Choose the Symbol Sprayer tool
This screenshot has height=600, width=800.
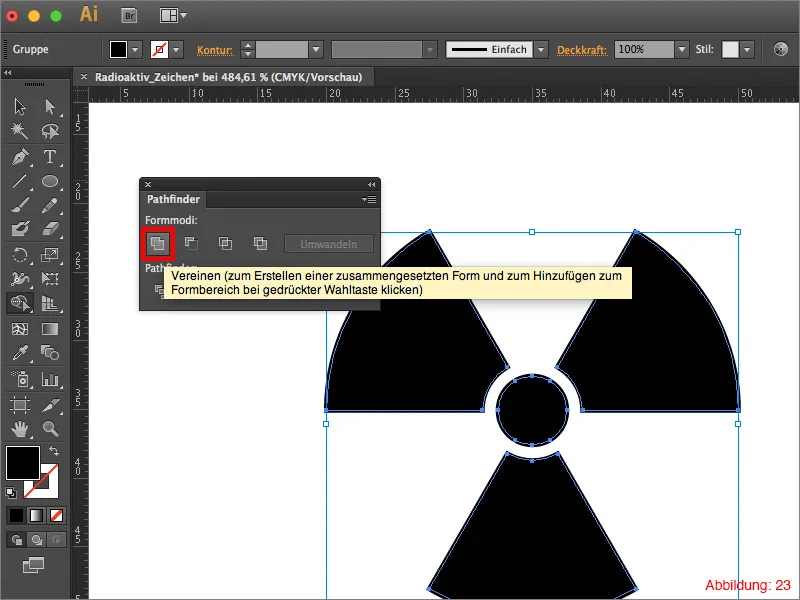coord(20,379)
